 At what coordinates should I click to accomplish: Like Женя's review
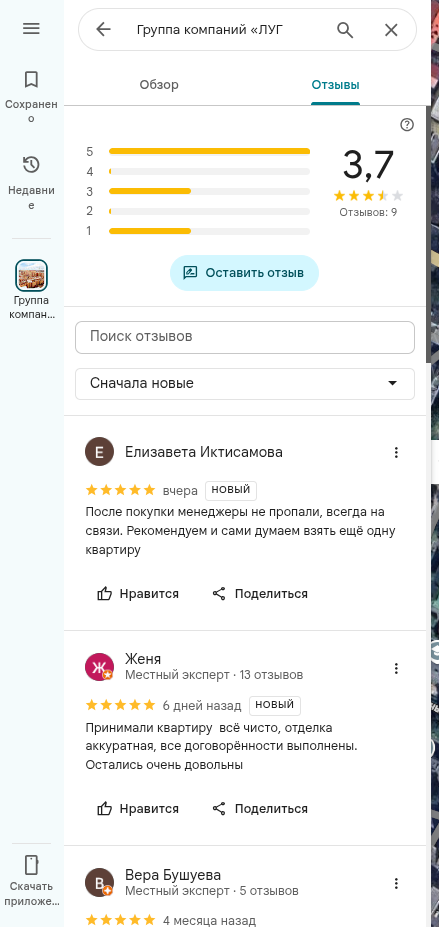pos(138,809)
